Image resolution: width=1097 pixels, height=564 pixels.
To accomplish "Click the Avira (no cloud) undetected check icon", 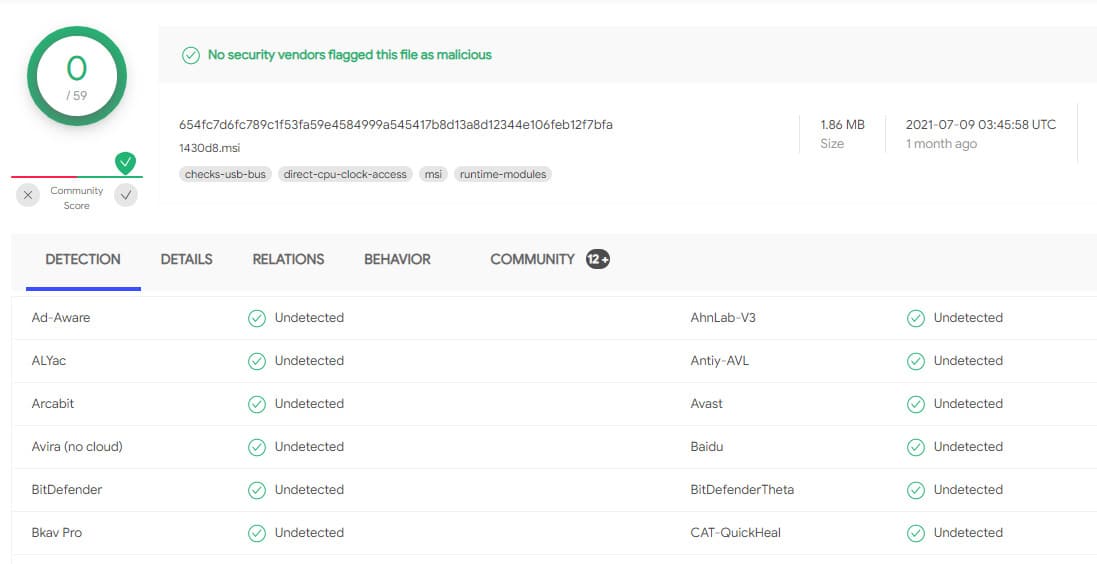I will point(257,447).
